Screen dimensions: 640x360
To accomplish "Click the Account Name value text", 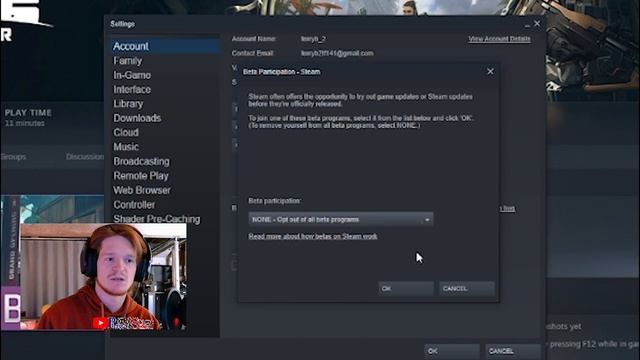I will (313, 39).
